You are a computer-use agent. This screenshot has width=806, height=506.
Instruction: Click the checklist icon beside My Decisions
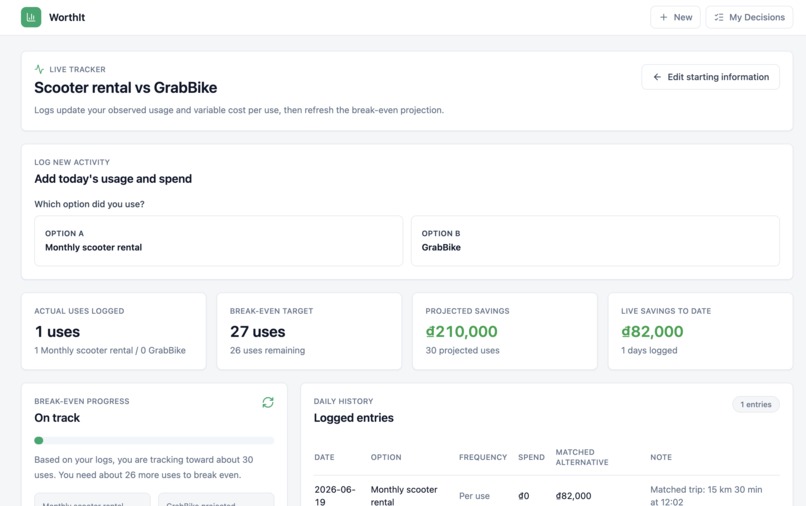[719, 17]
